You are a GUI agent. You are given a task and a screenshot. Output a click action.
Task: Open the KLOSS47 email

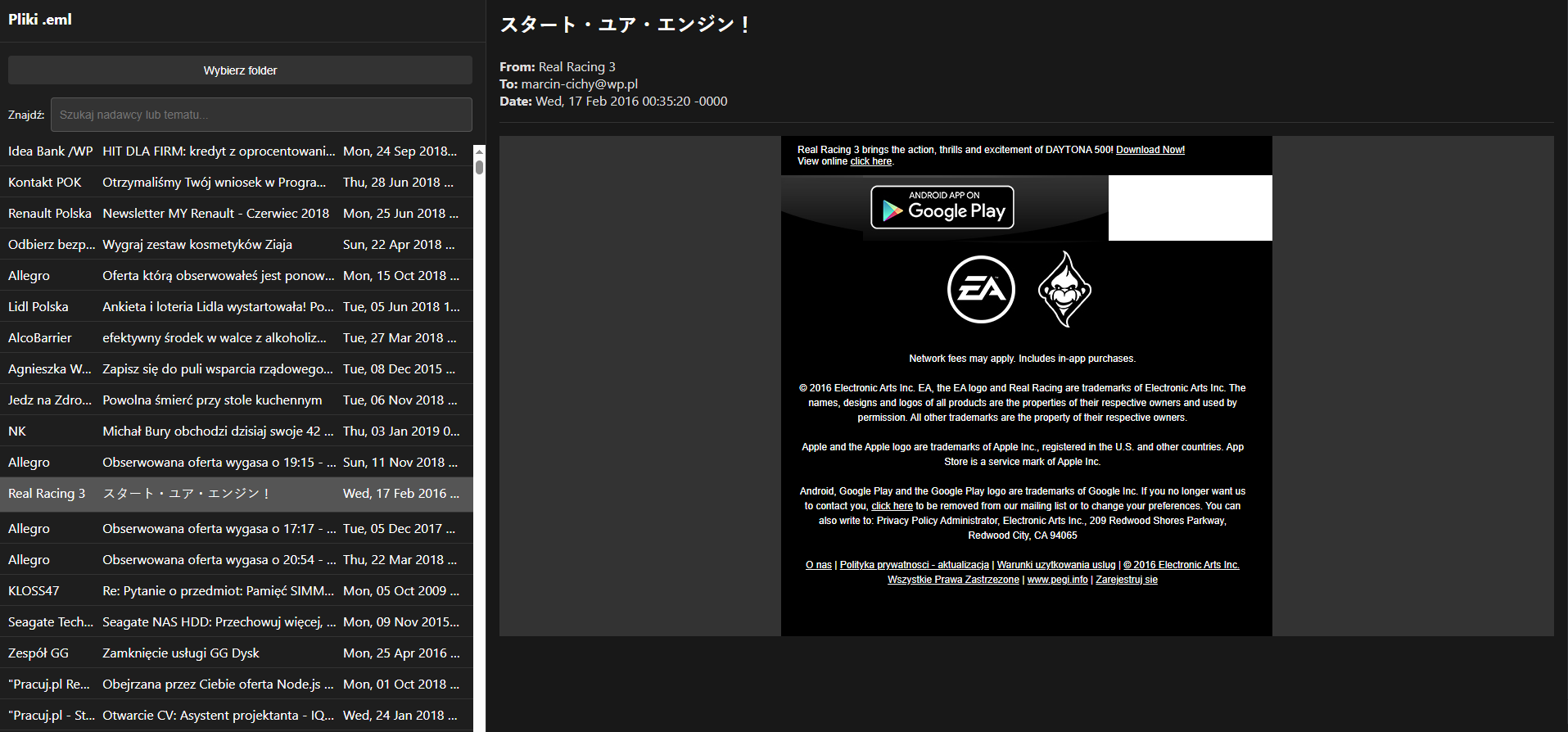coord(237,590)
